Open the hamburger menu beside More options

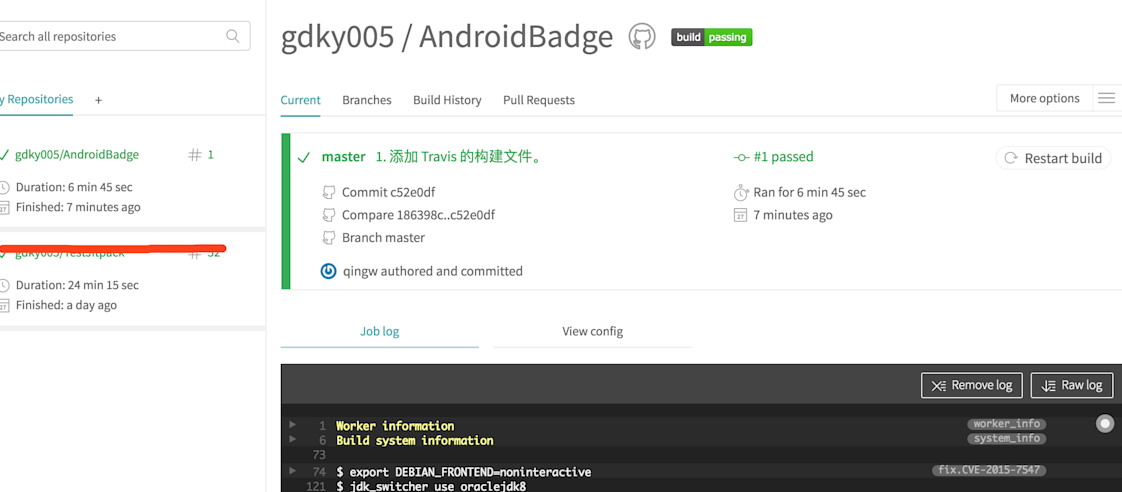point(1106,98)
